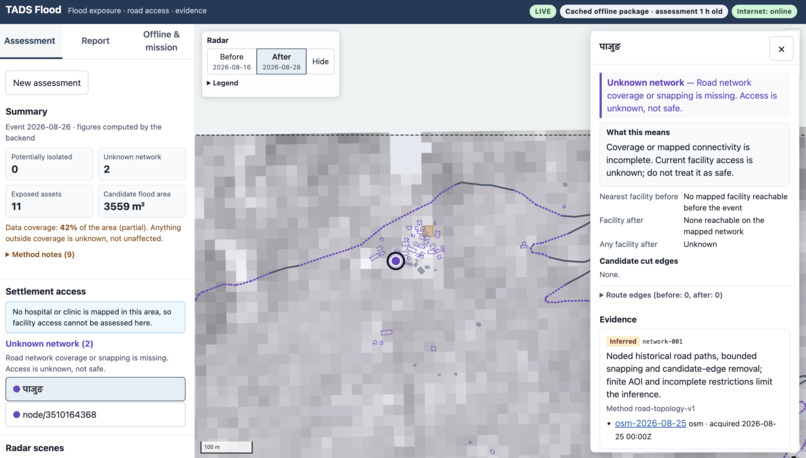
Task: Open the Offline & mission tab
Action: tap(161, 41)
